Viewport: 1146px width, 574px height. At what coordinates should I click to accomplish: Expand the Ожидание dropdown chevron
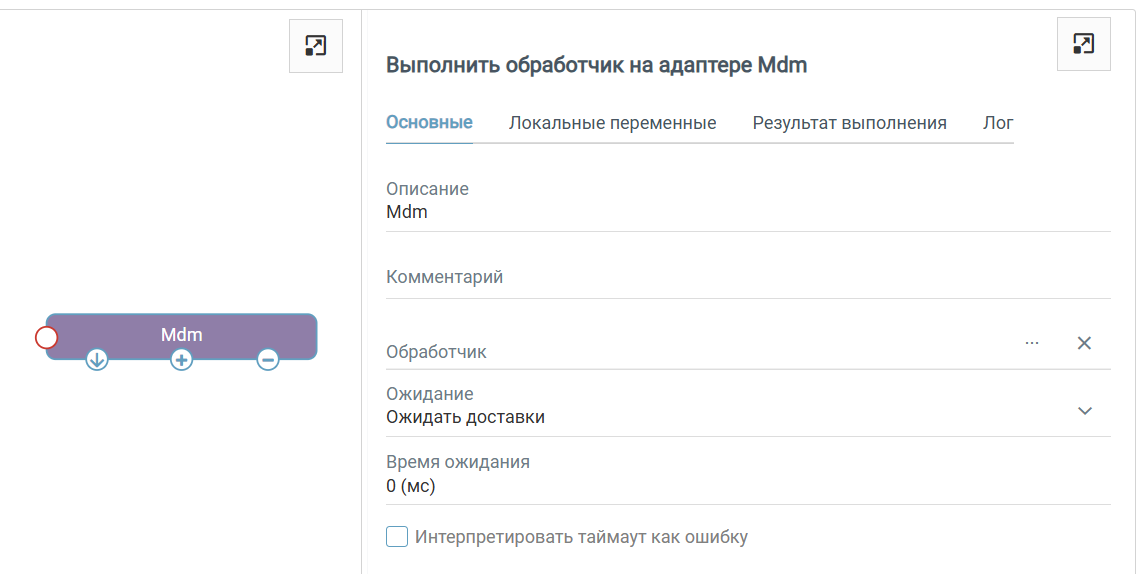1085,411
